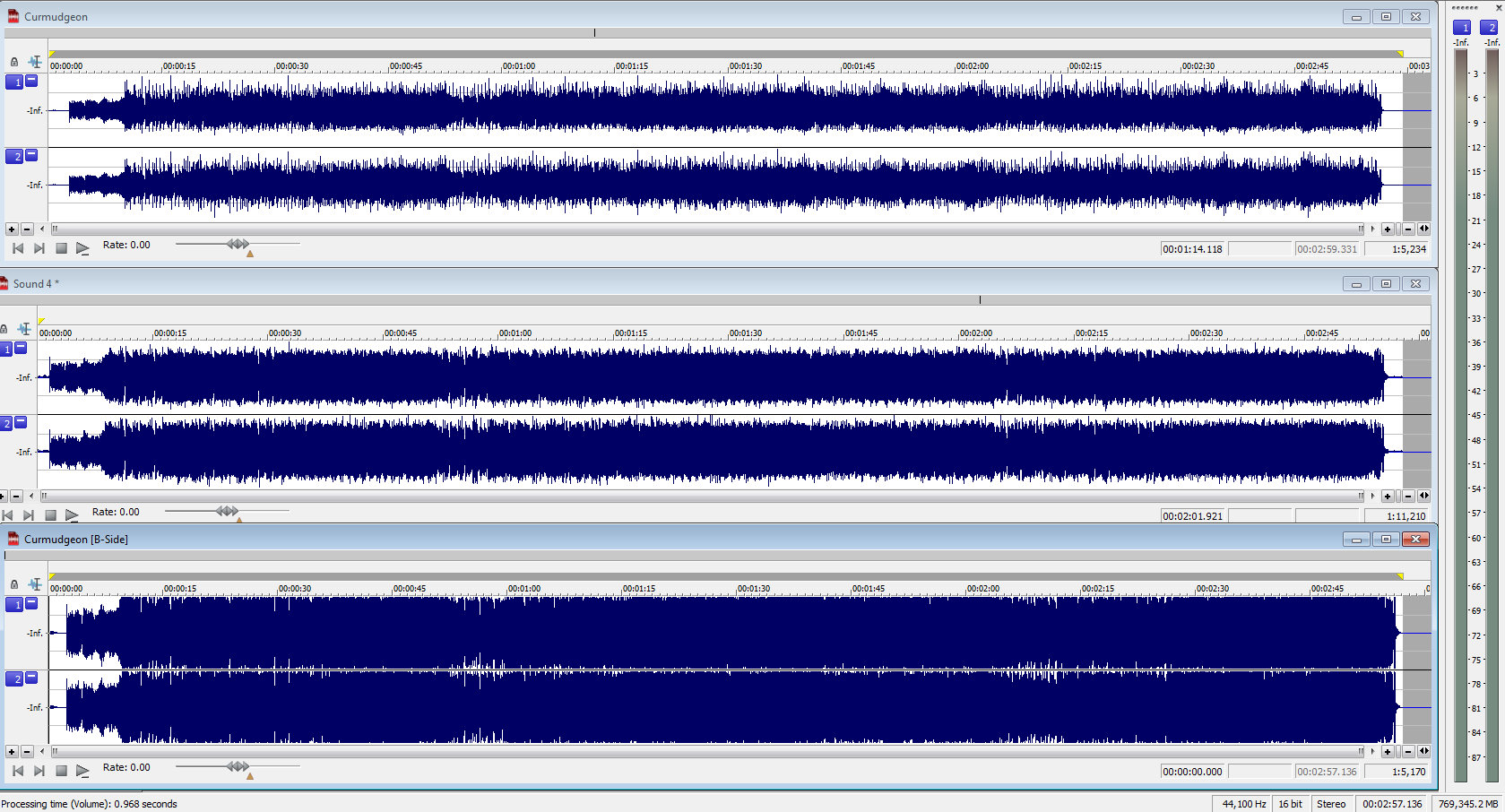1505x812 pixels.
Task: Click horizontal scrollbar in Sound 4 window
Action: (x=703, y=497)
